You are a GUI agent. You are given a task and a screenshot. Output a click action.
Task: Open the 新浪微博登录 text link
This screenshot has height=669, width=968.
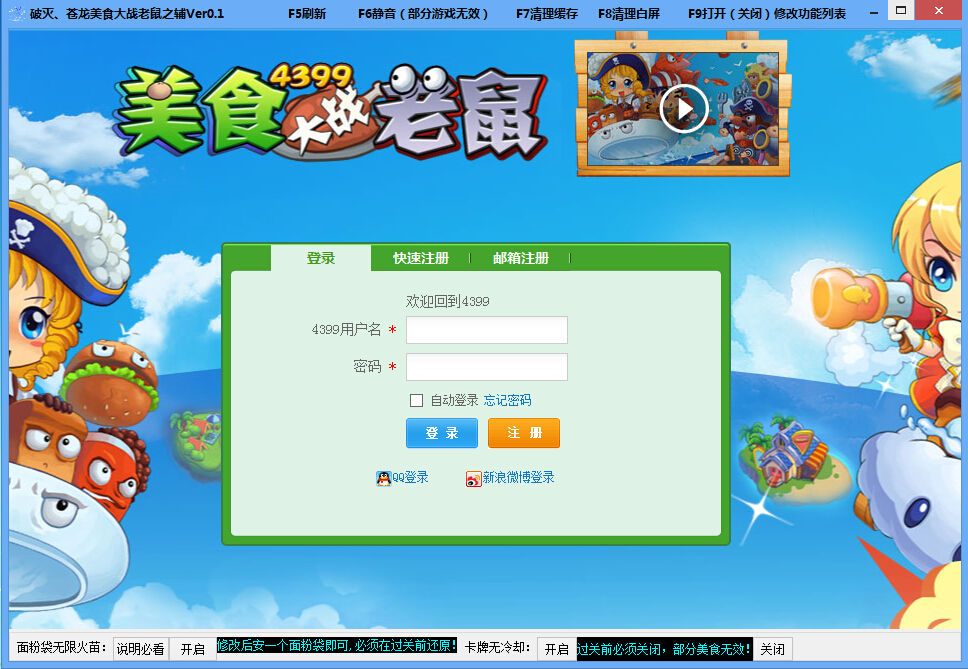[519, 478]
